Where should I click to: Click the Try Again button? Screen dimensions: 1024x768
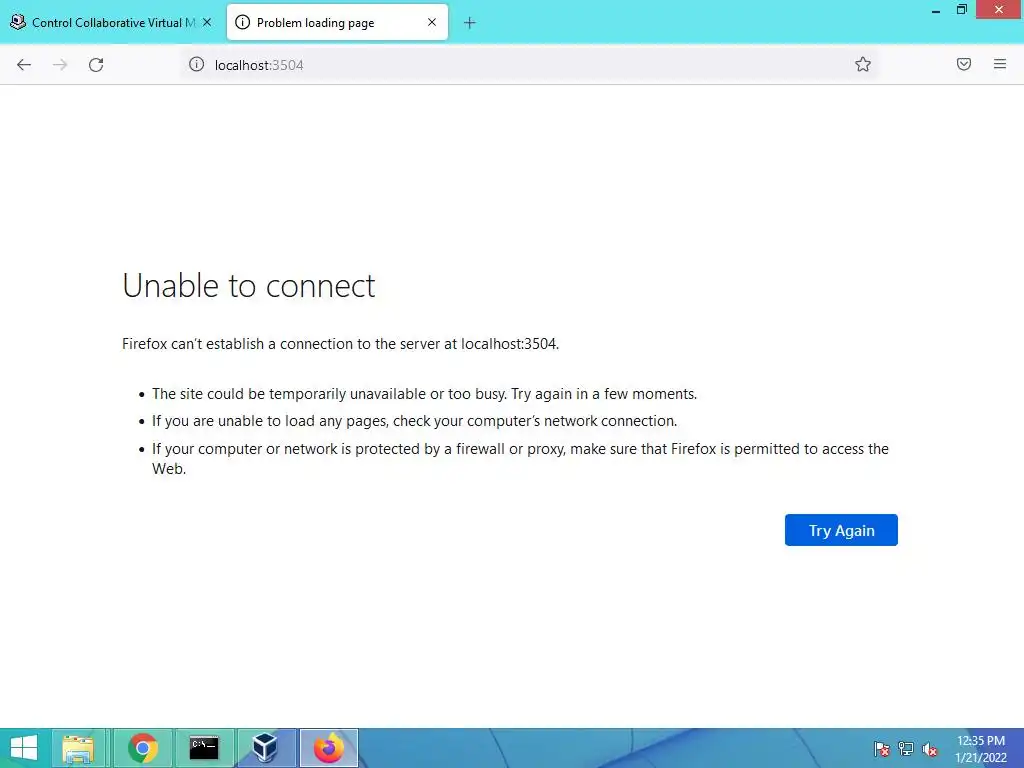click(841, 530)
